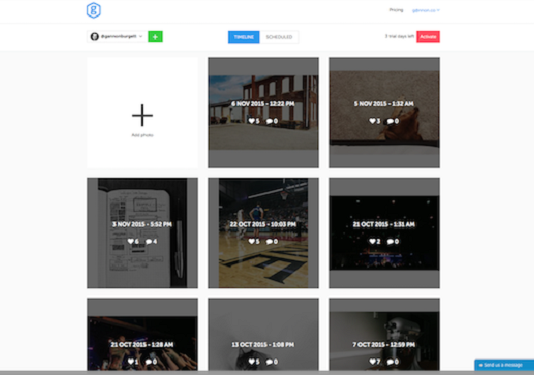Open the account selector dropdown
The image size is (534, 375).
coord(117,36)
